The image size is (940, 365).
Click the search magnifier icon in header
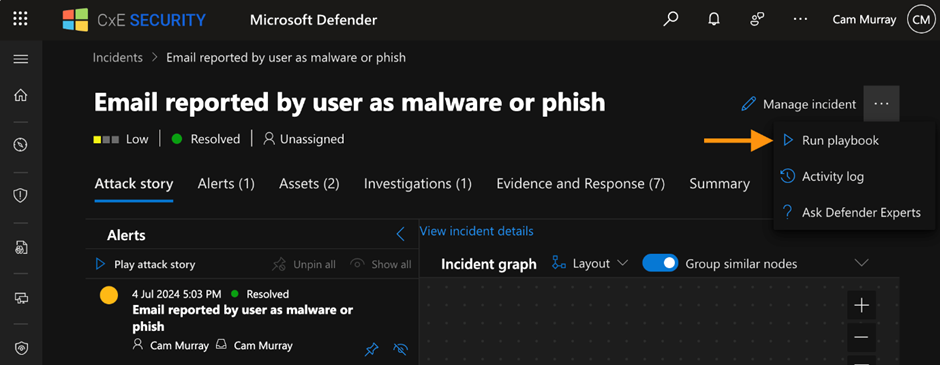(670, 19)
